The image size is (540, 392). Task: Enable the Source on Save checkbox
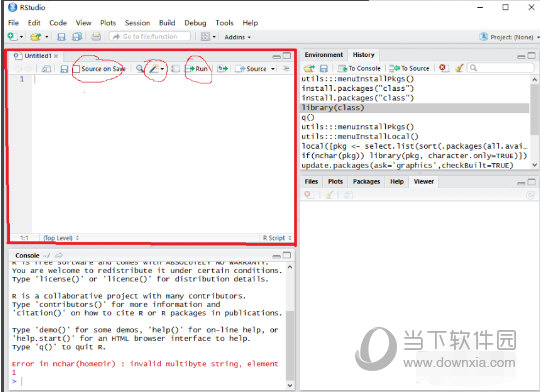(x=76, y=69)
